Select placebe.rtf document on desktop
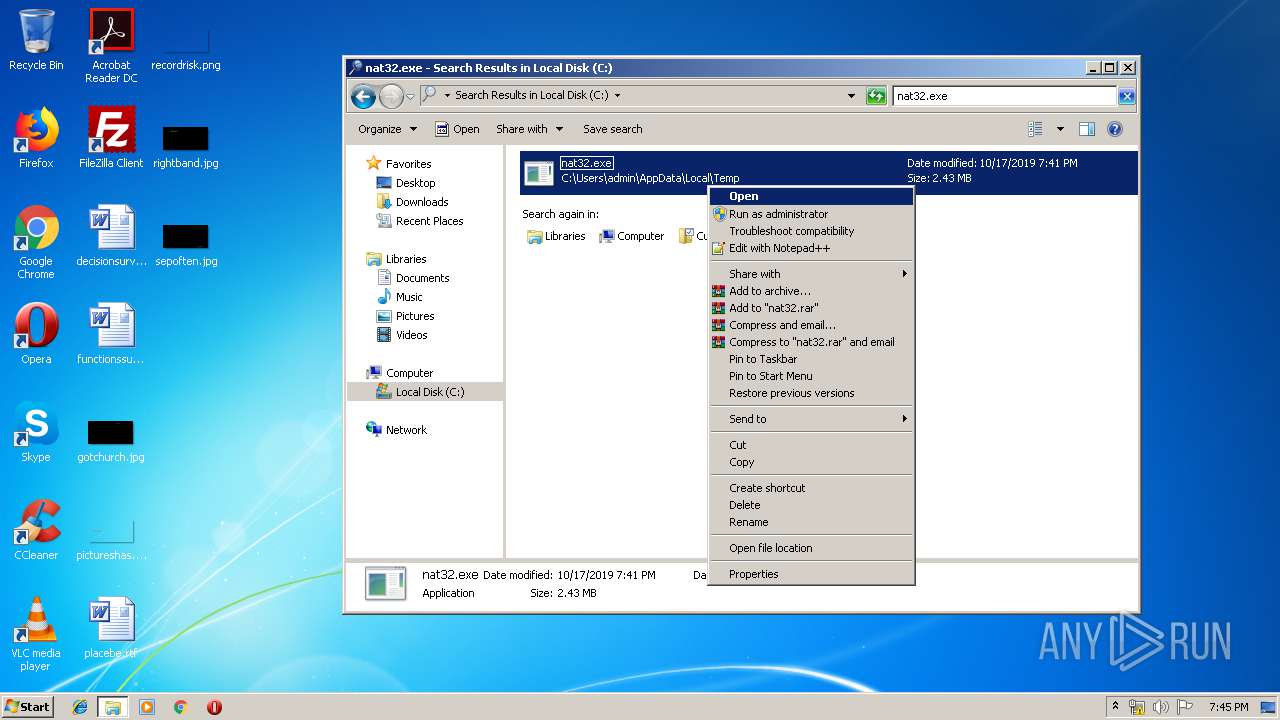The image size is (1280, 720). click(111, 628)
